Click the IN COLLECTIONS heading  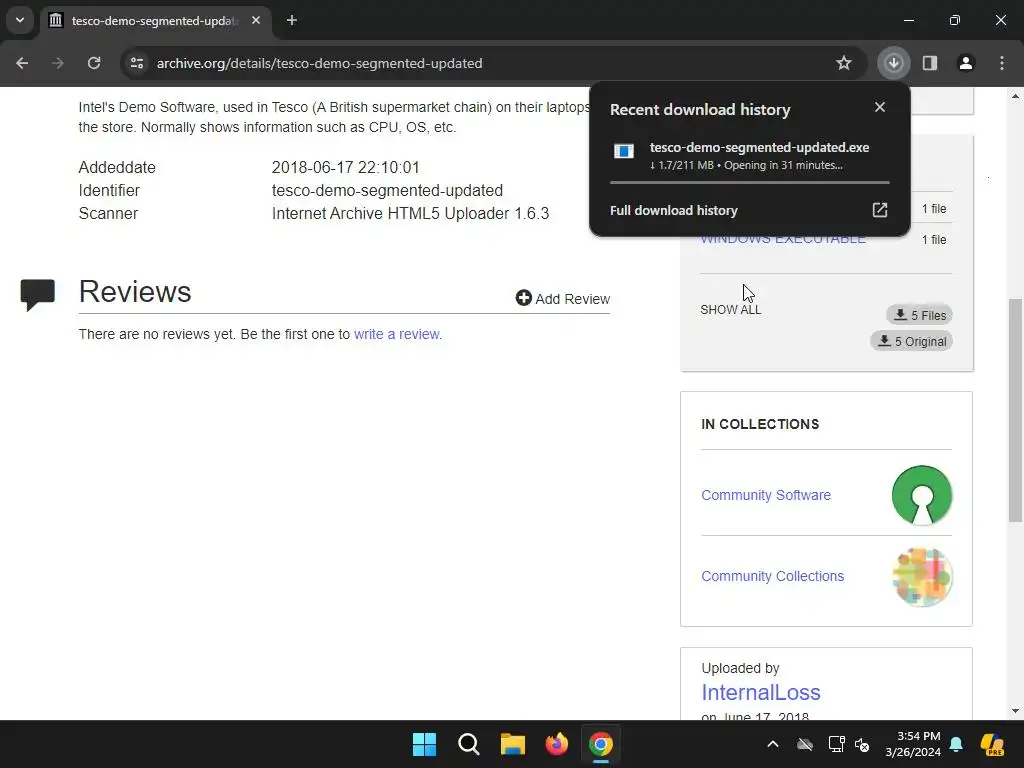pyautogui.click(x=760, y=424)
